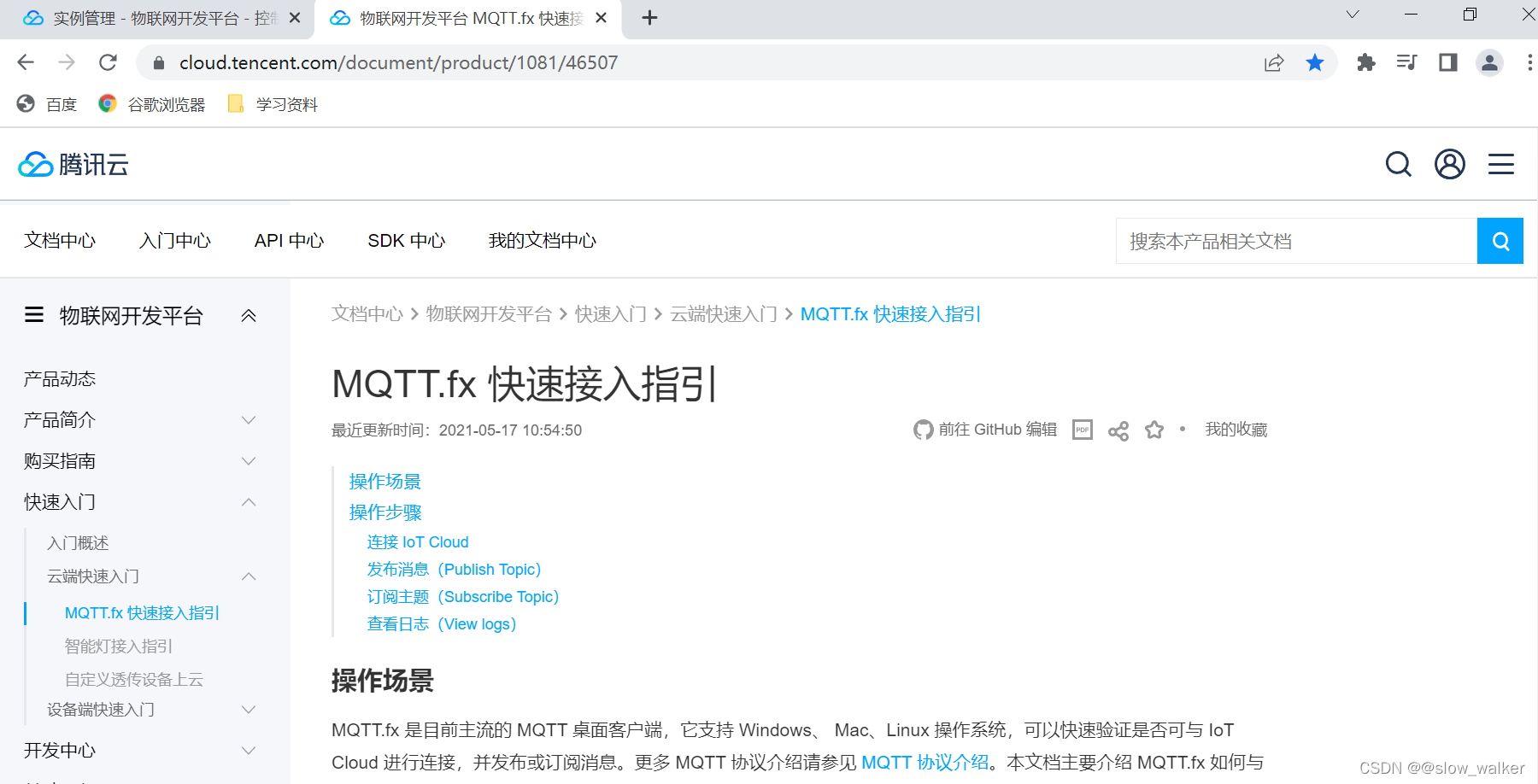Select MQTT.fx 快速接入指引 in the sidebar
This screenshot has height=784, width=1538.
pos(142,613)
